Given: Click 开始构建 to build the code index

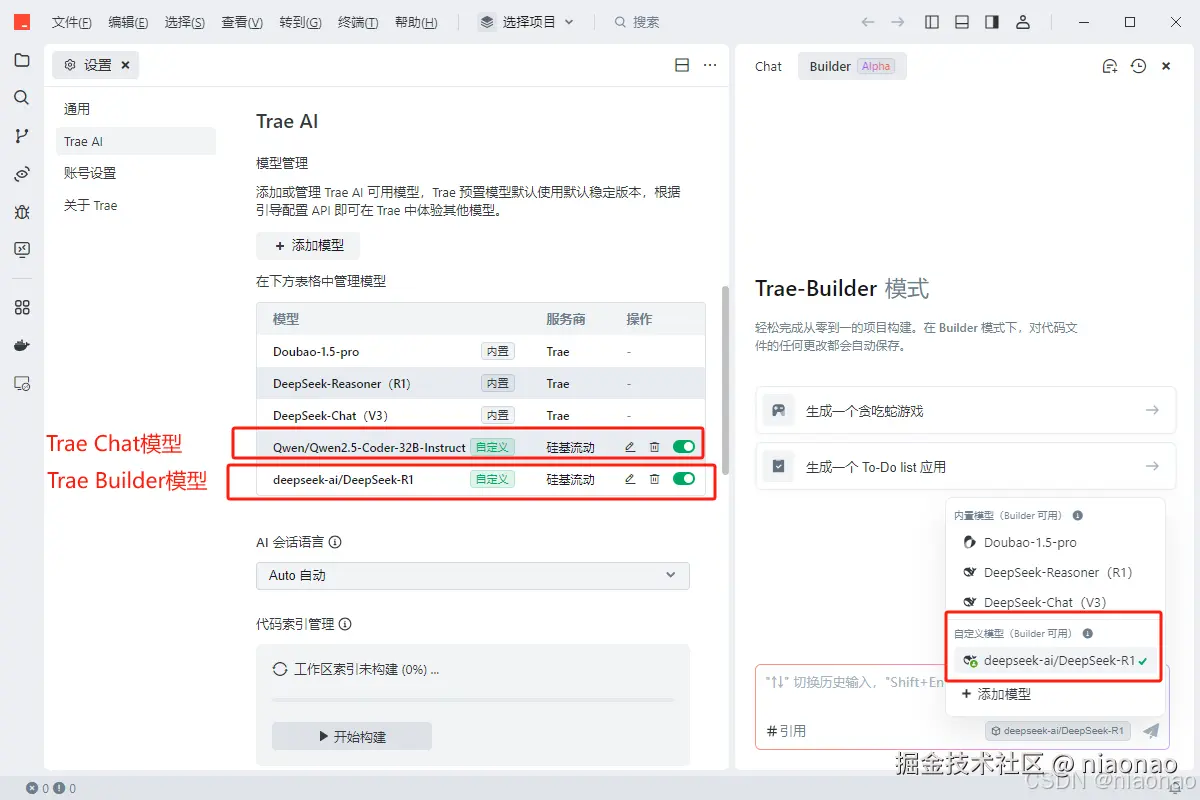Looking at the screenshot, I should [x=351, y=734].
